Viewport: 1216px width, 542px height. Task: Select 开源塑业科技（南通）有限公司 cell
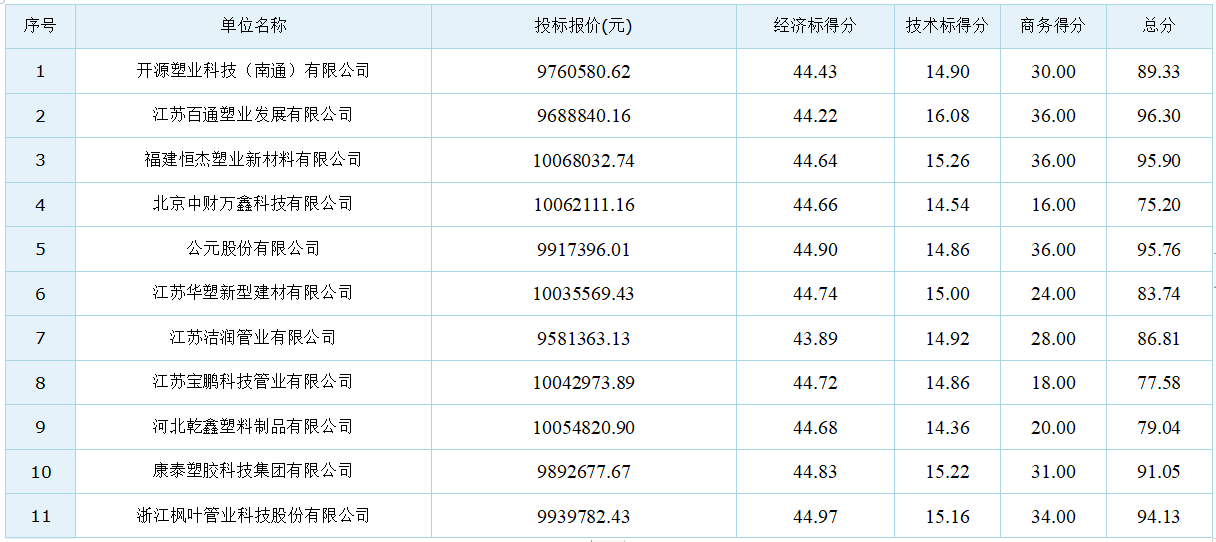coord(253,71)
